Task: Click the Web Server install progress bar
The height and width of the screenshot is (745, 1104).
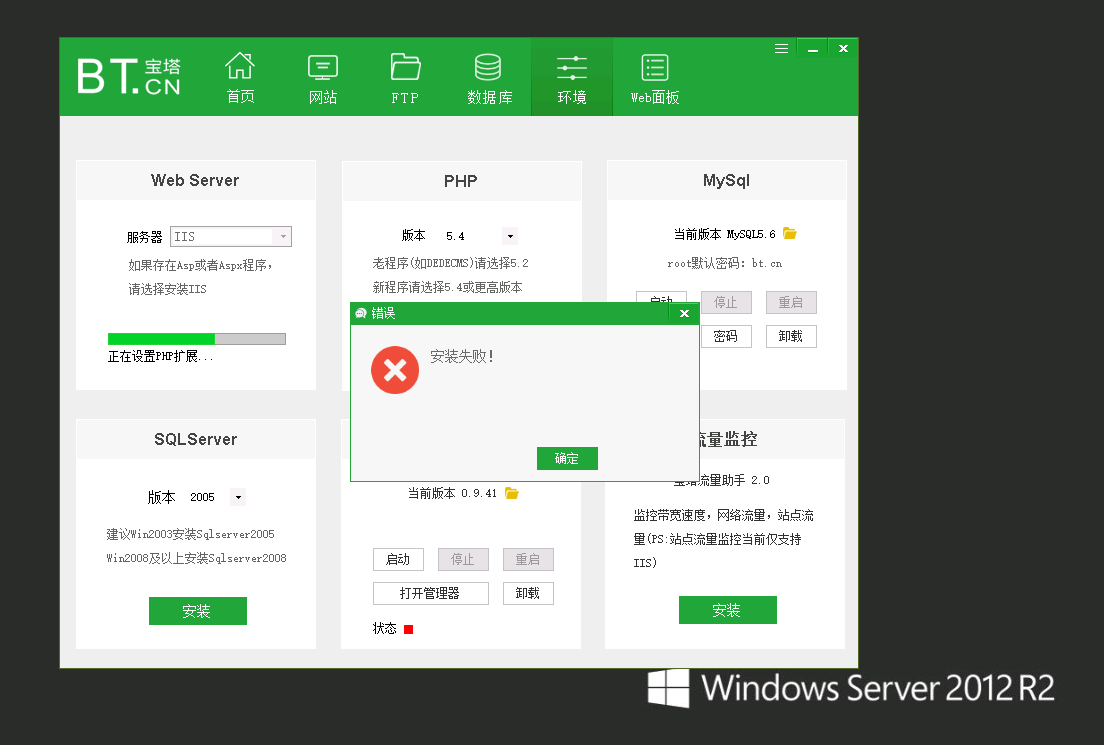Action: (x=196, y=339)
